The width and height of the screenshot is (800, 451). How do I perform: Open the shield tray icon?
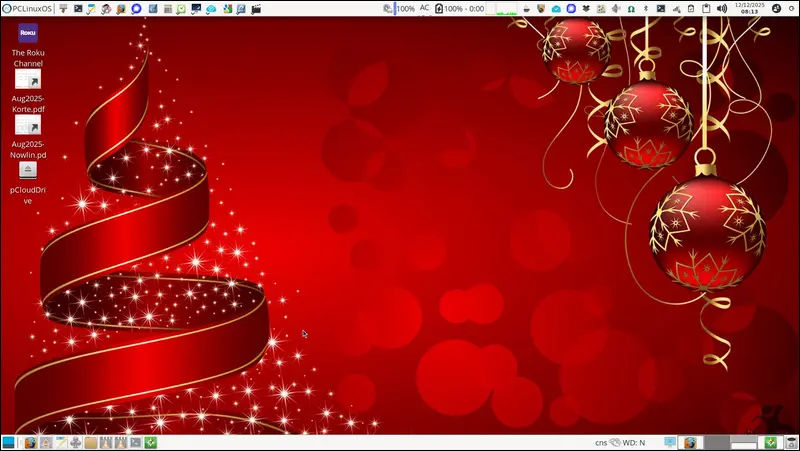click(541, 9)
